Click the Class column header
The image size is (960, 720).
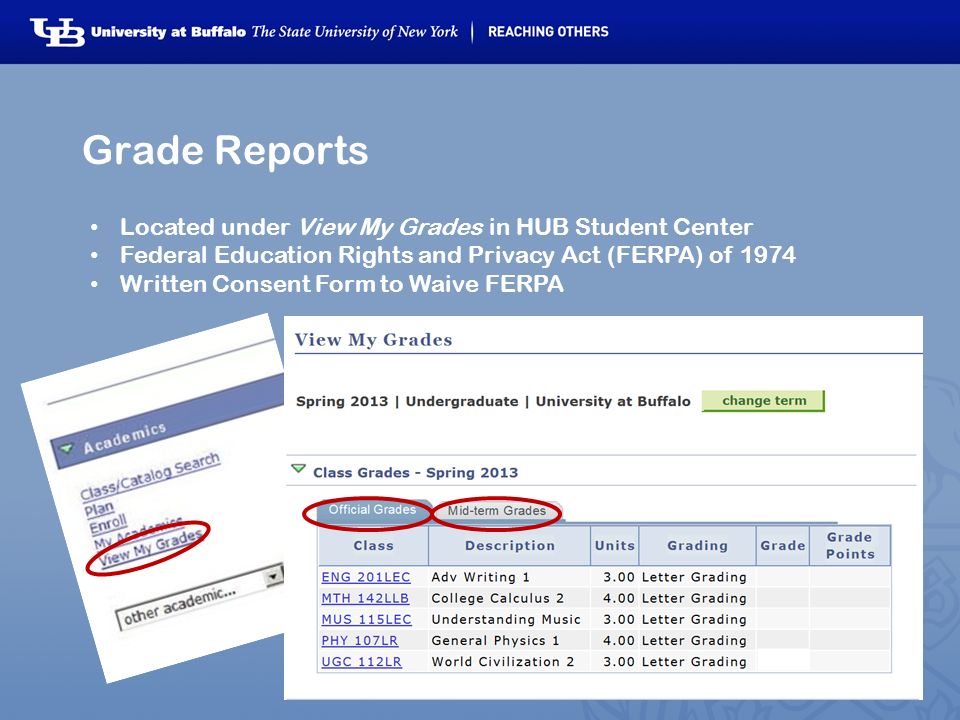(373, 546)
